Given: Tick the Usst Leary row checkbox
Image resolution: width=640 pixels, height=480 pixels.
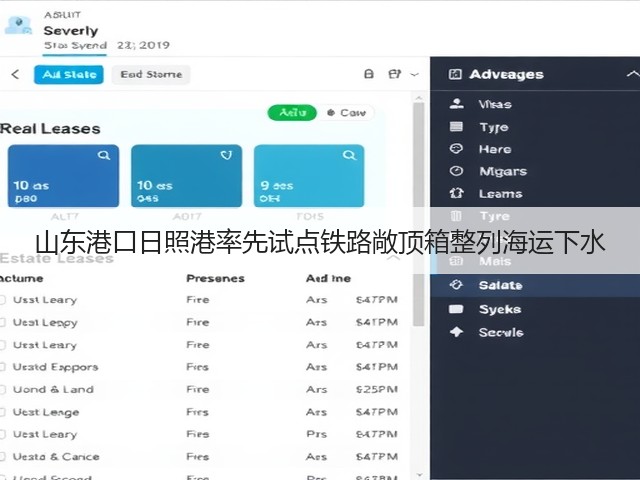Looking at the screenshot, I should click(2, 300).
